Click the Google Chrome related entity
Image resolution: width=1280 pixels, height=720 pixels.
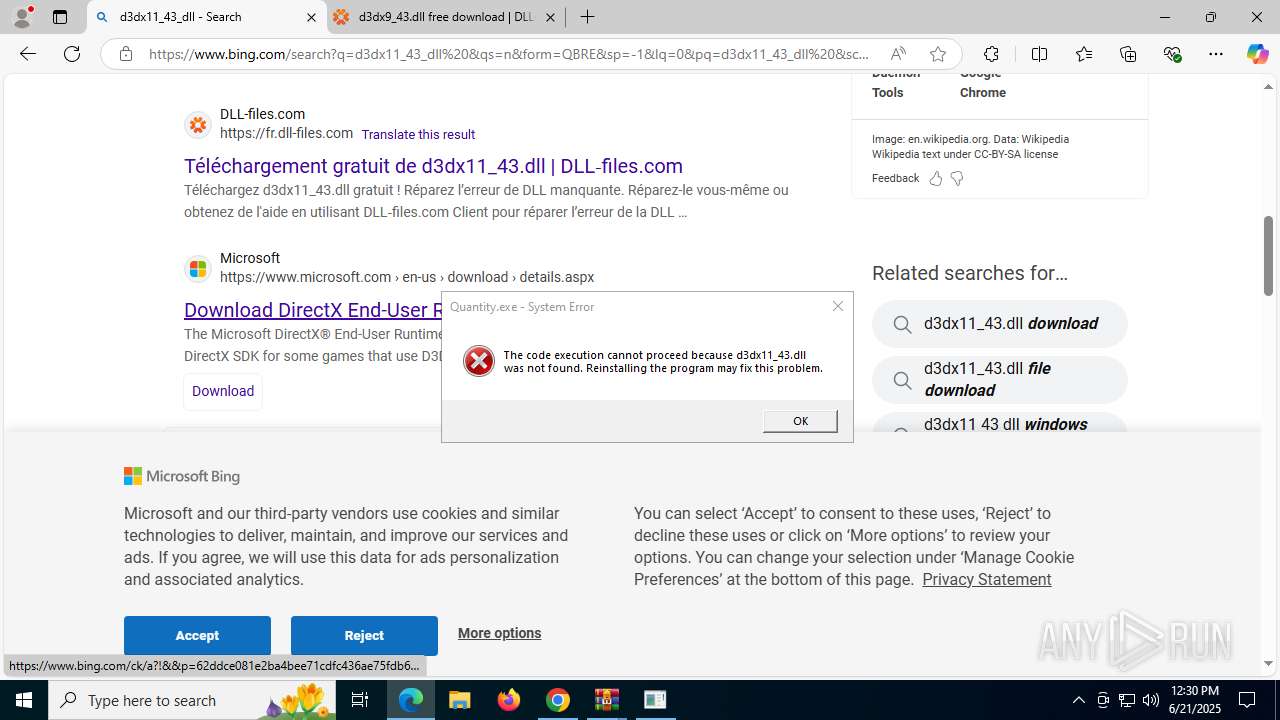(x=983, y=83)
